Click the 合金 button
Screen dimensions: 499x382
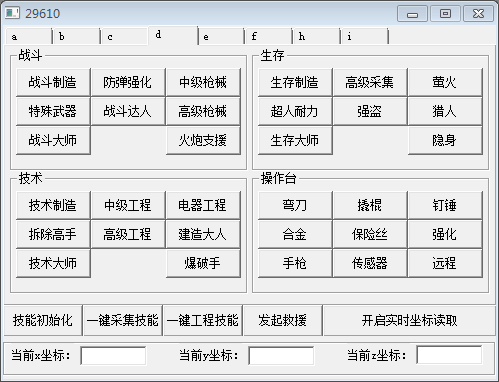[x=295, y=234]
